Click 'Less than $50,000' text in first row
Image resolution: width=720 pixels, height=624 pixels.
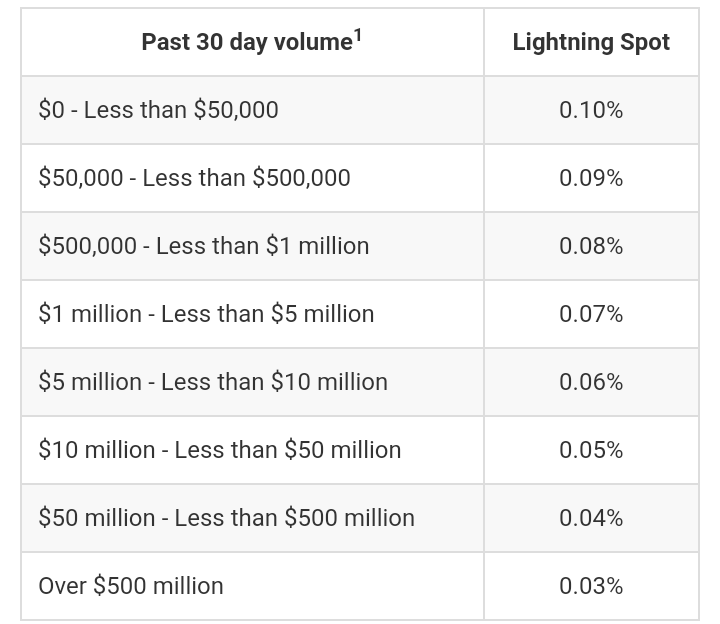[x=181, y=110]
